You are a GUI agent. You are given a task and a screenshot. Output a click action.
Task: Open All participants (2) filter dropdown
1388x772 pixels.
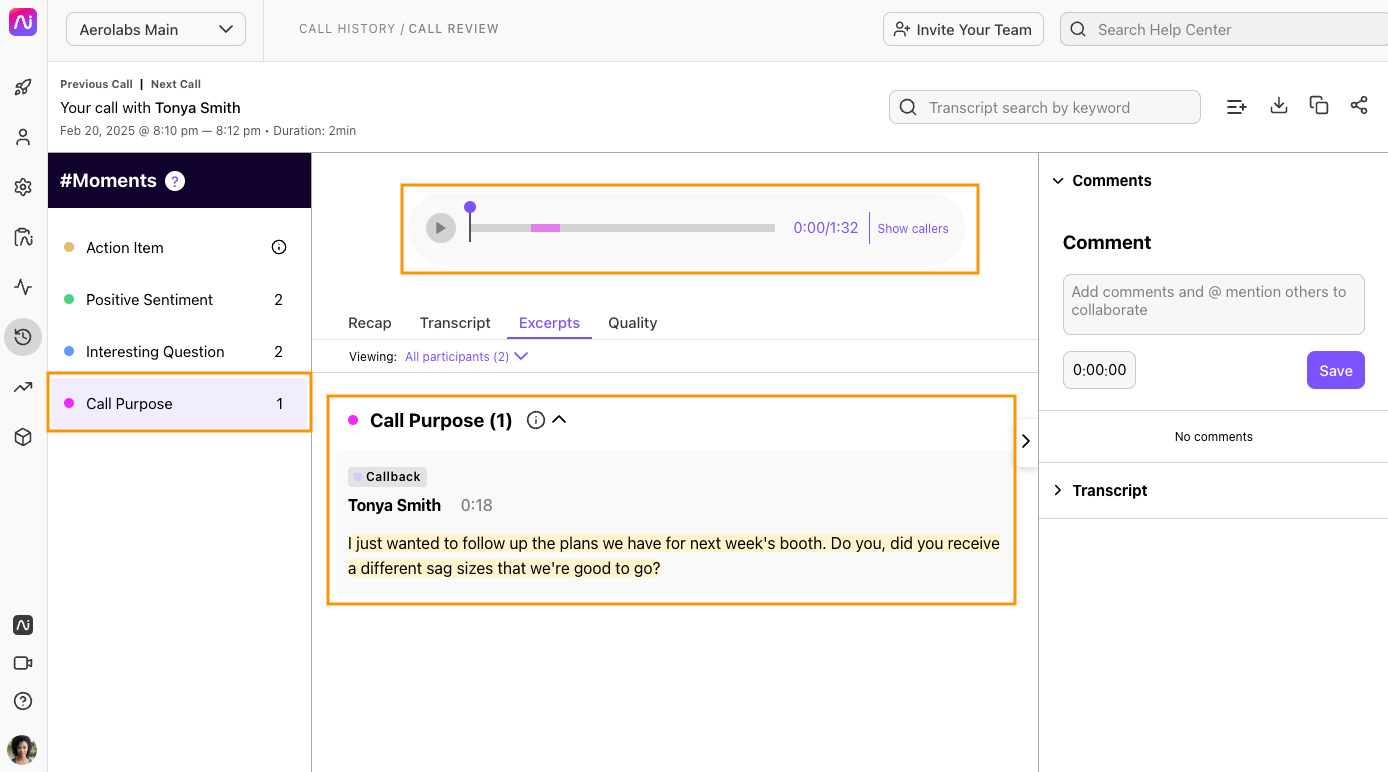[x=466, y=356]
